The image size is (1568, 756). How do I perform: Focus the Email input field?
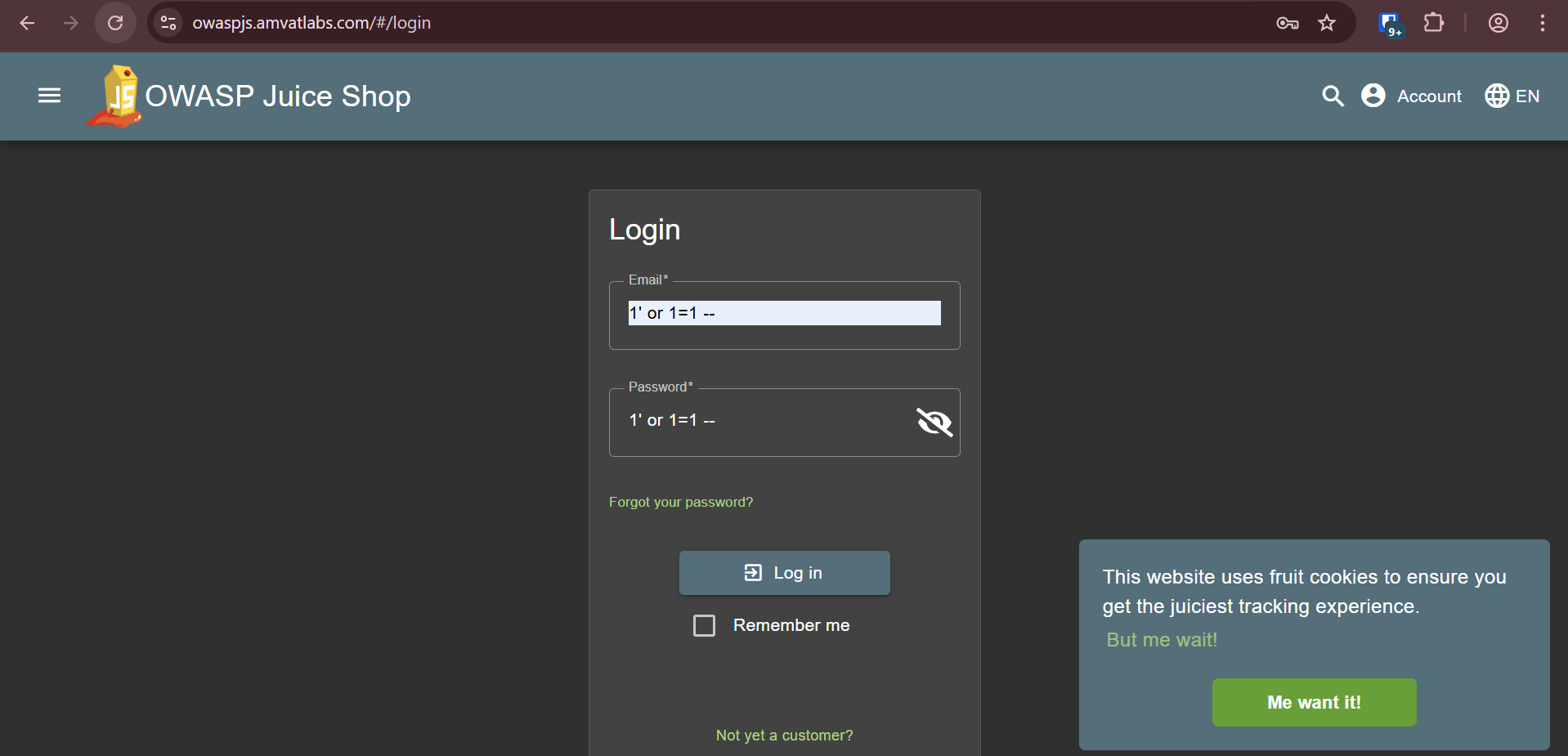(x=784, y=313)
